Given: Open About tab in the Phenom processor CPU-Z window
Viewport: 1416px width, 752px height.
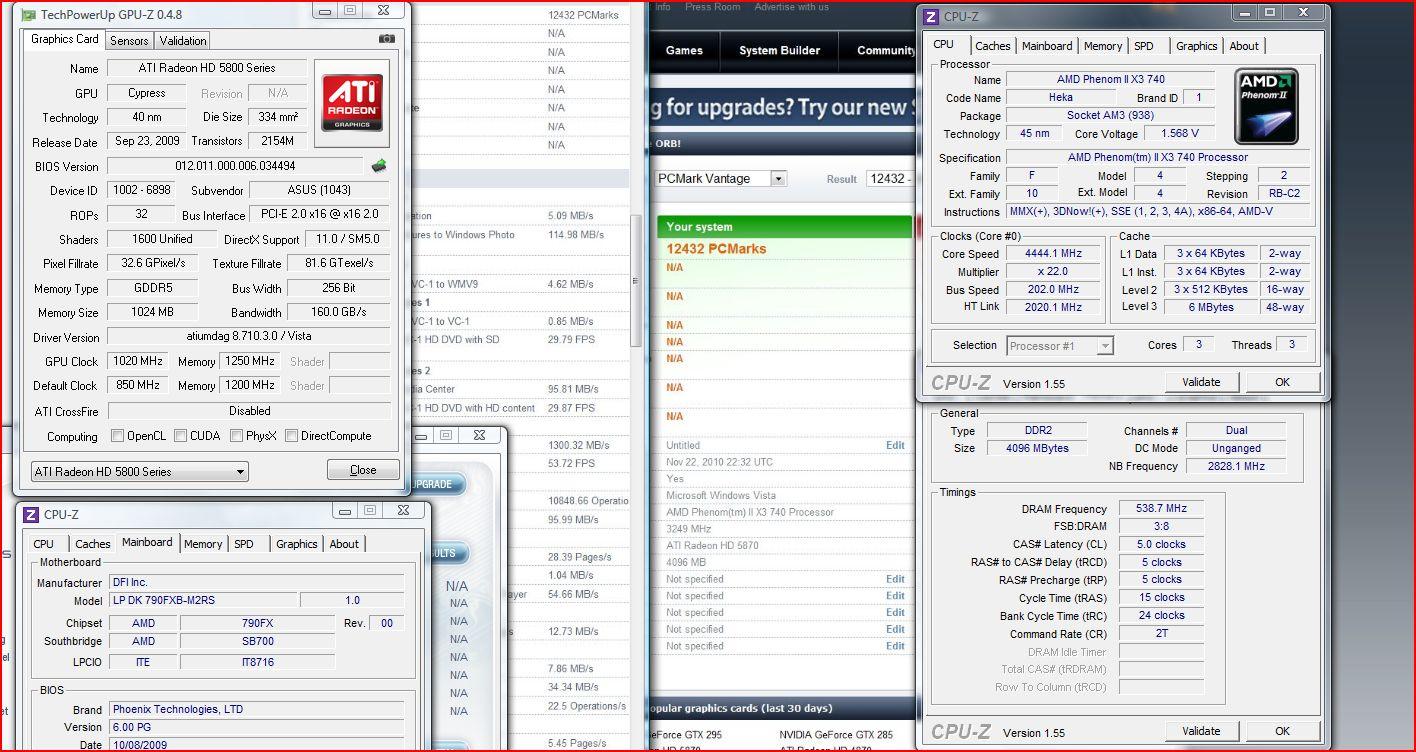Looking at the screenshot, I should click(x=1244, y=46).
